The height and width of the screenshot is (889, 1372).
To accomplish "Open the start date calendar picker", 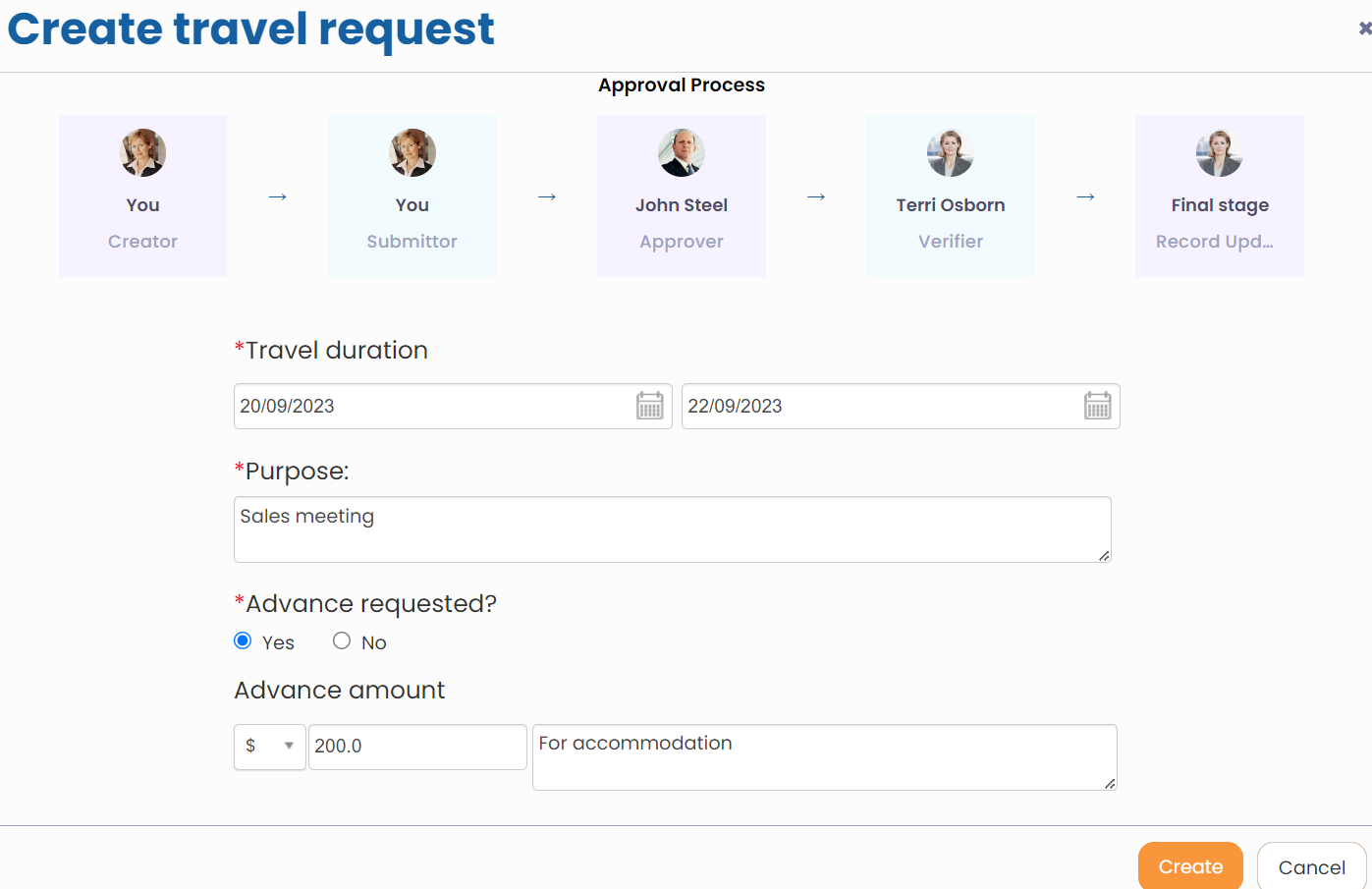I will tap(650, 406).
